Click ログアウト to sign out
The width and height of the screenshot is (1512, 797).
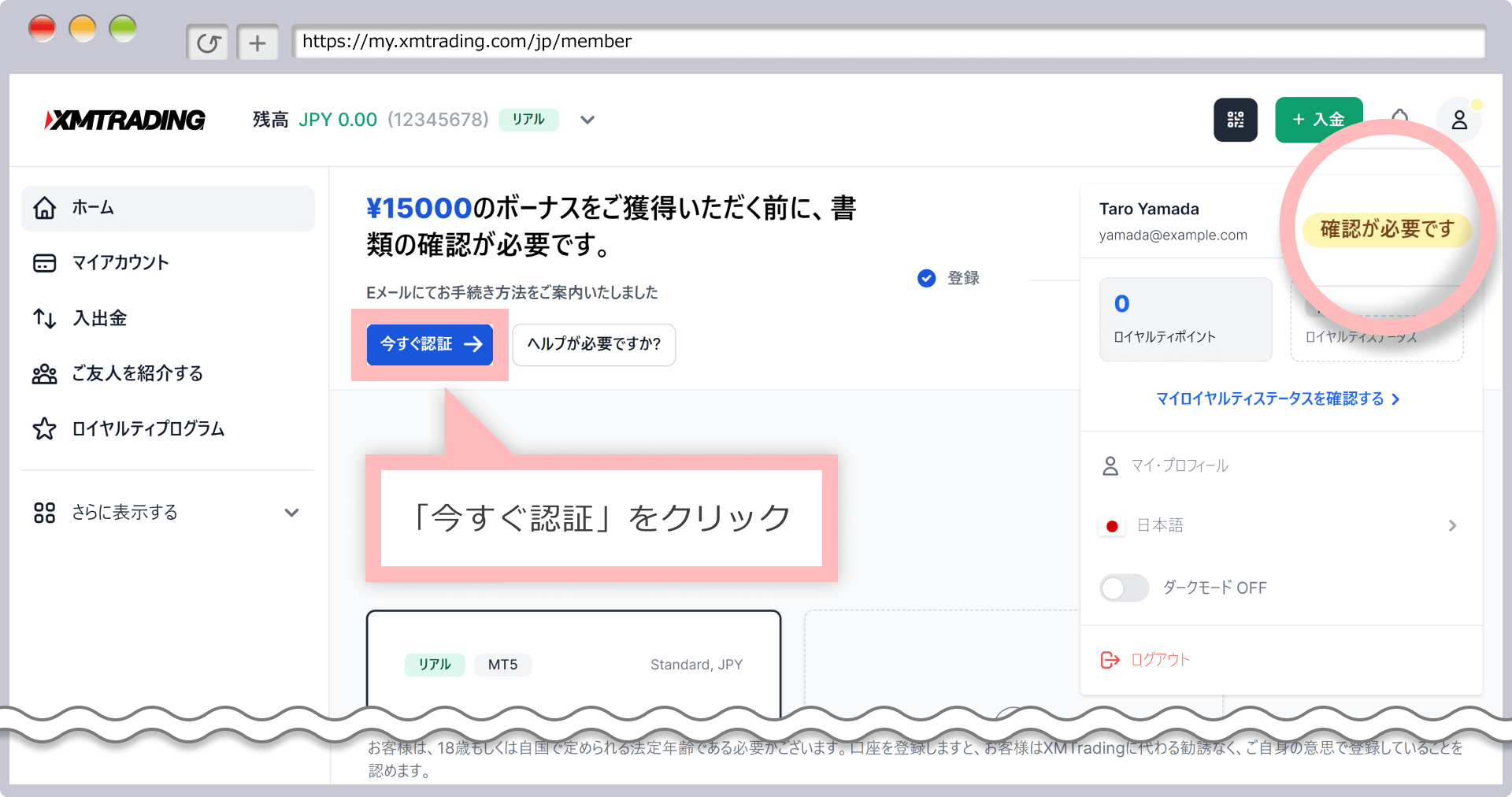point(1160,660)
